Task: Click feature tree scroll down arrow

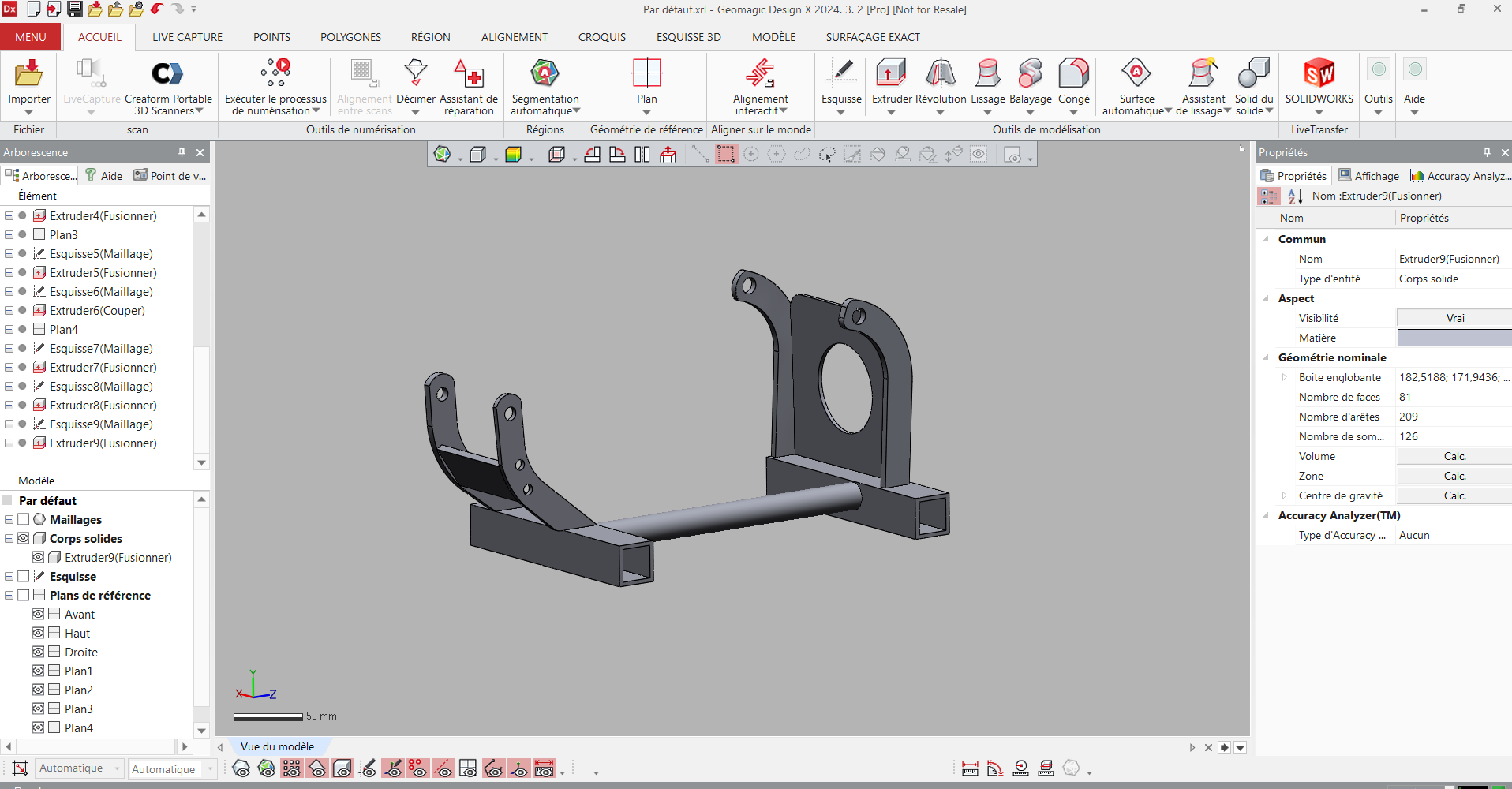Action: pyautogui.click(x=201, y=462)
